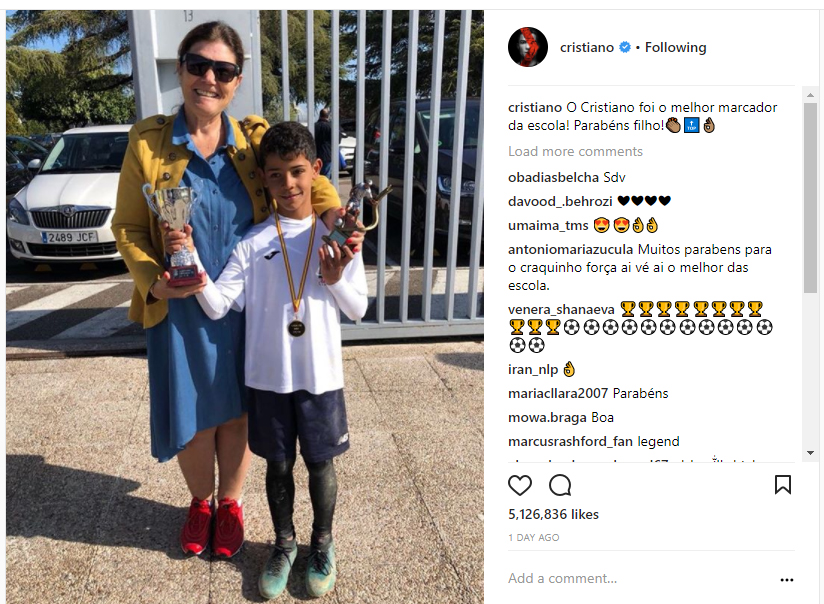Open venera_shanaeva's profile

coord(561,309)
